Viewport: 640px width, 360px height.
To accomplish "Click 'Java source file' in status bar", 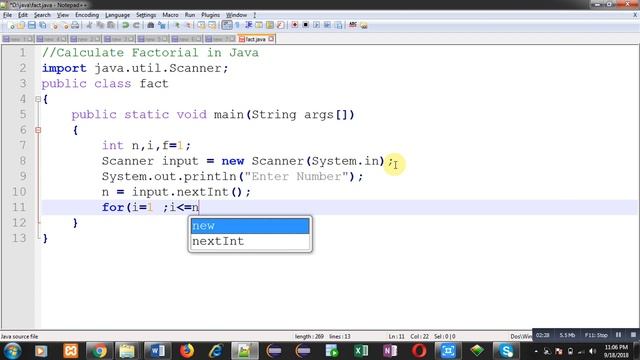I will (x=19, y=337).
